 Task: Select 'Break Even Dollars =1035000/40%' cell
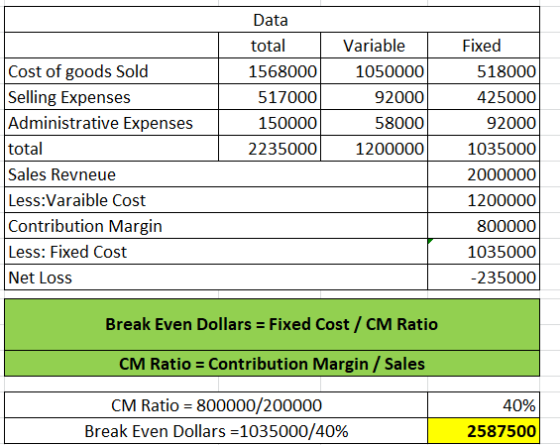(216, 430)
